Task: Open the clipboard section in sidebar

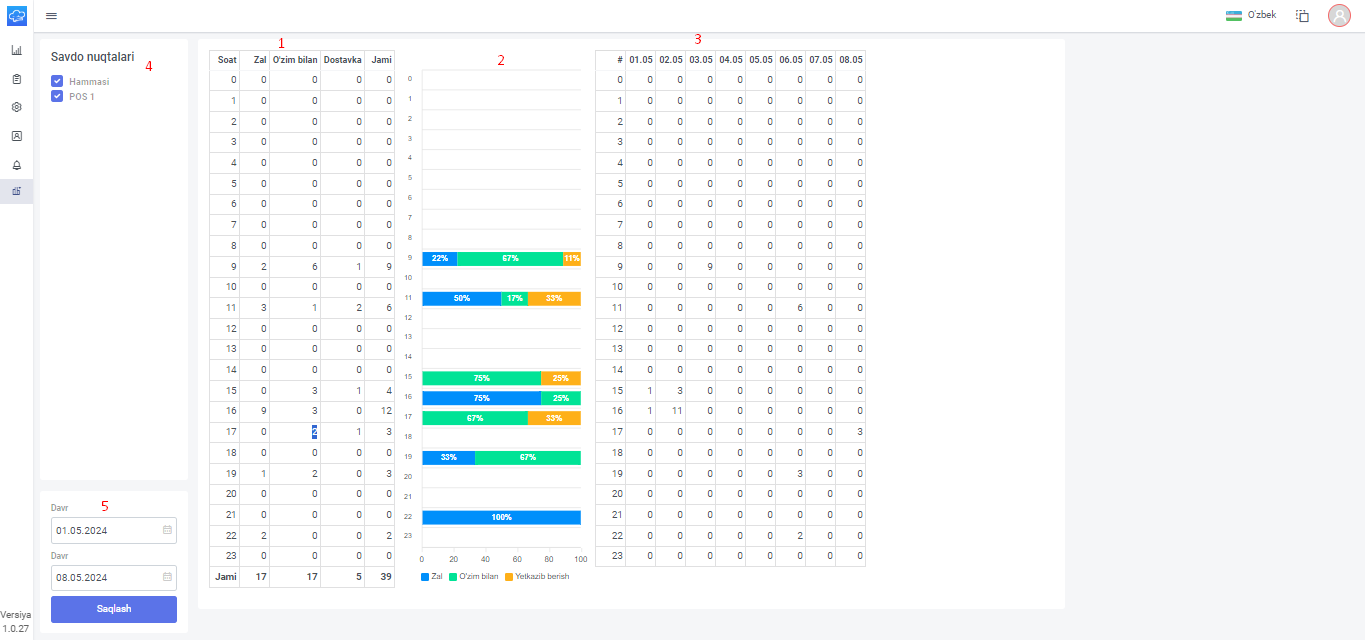Action: (x=16, y=78)
